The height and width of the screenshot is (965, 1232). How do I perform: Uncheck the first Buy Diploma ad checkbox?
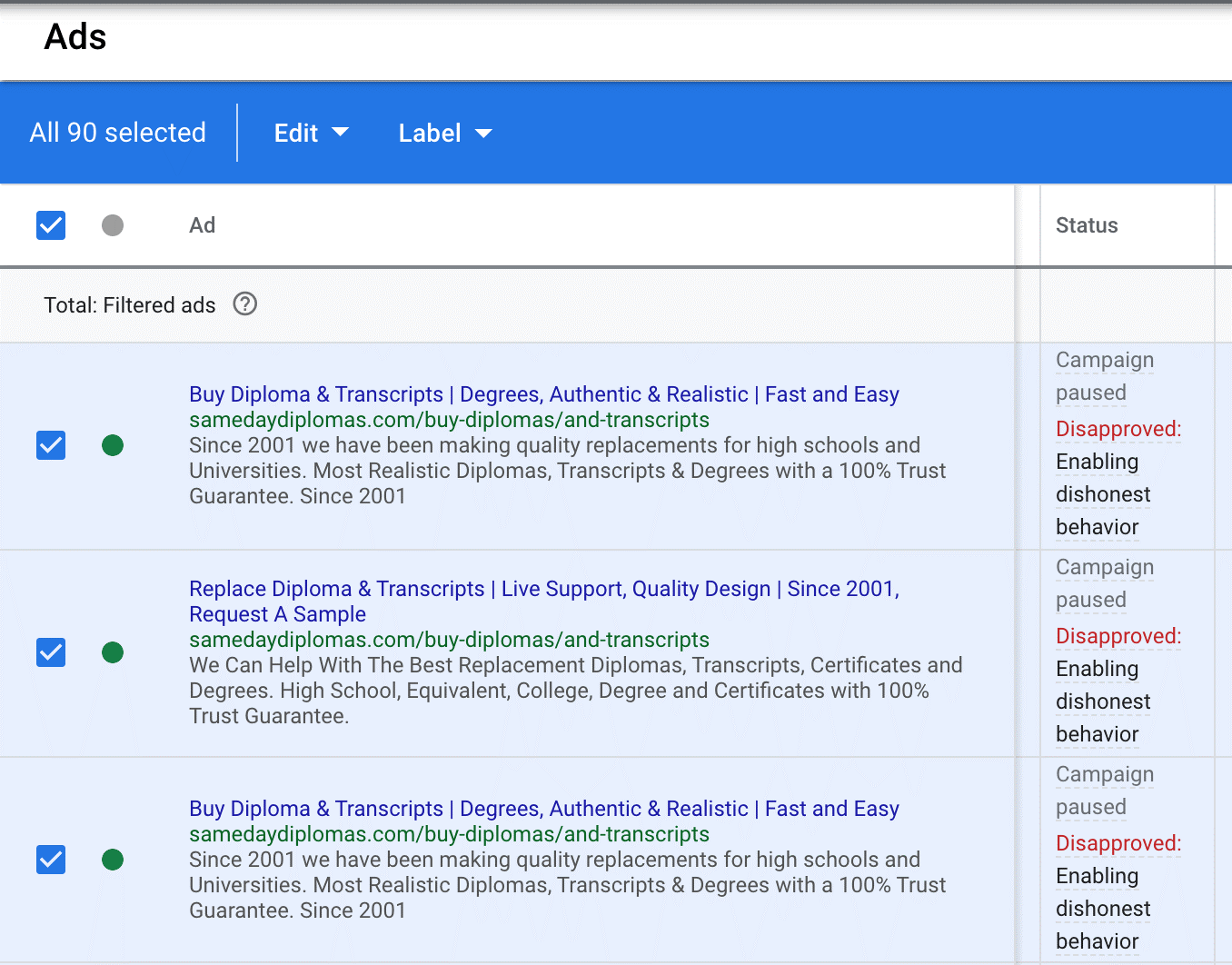(51, 445)
